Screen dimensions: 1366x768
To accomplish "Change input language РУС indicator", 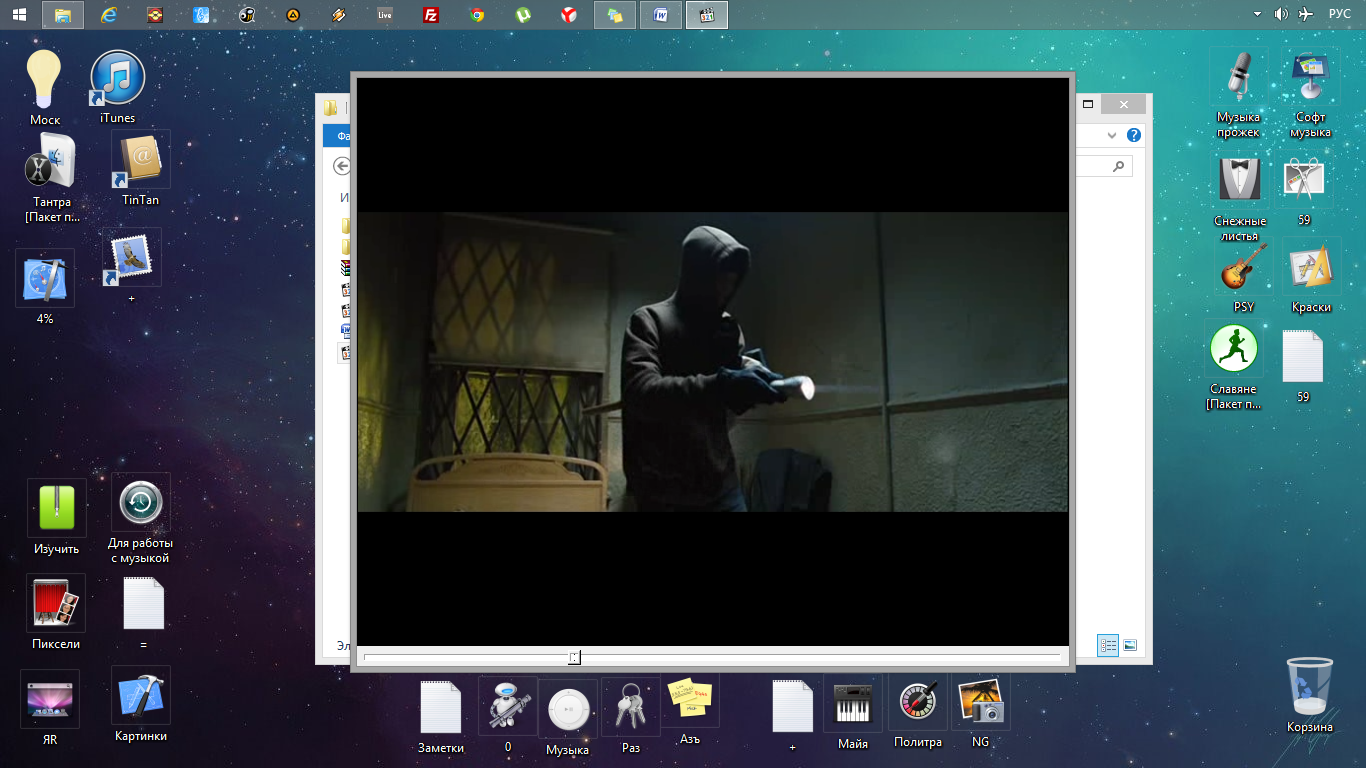I will 1339,14.
